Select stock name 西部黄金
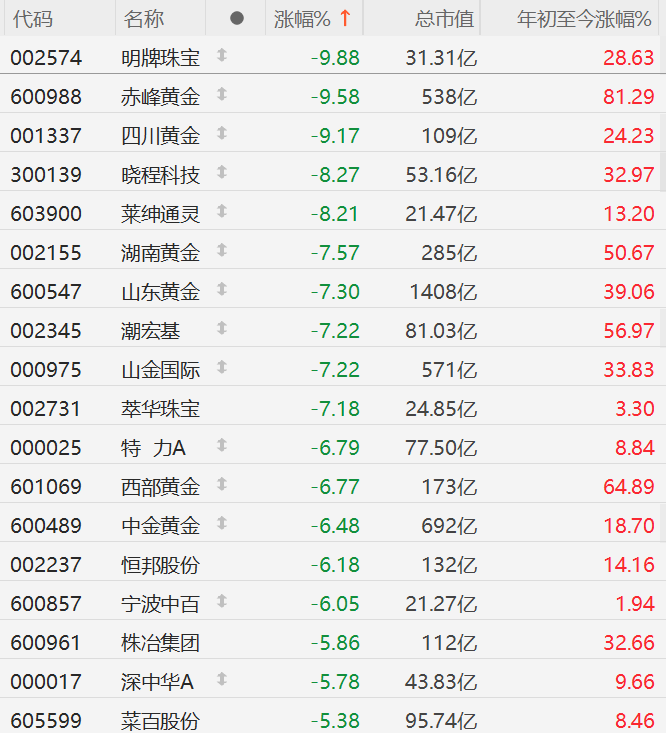The height and width of the screenshot is (733, 666). pyautogui.click(x=160, y=488)
